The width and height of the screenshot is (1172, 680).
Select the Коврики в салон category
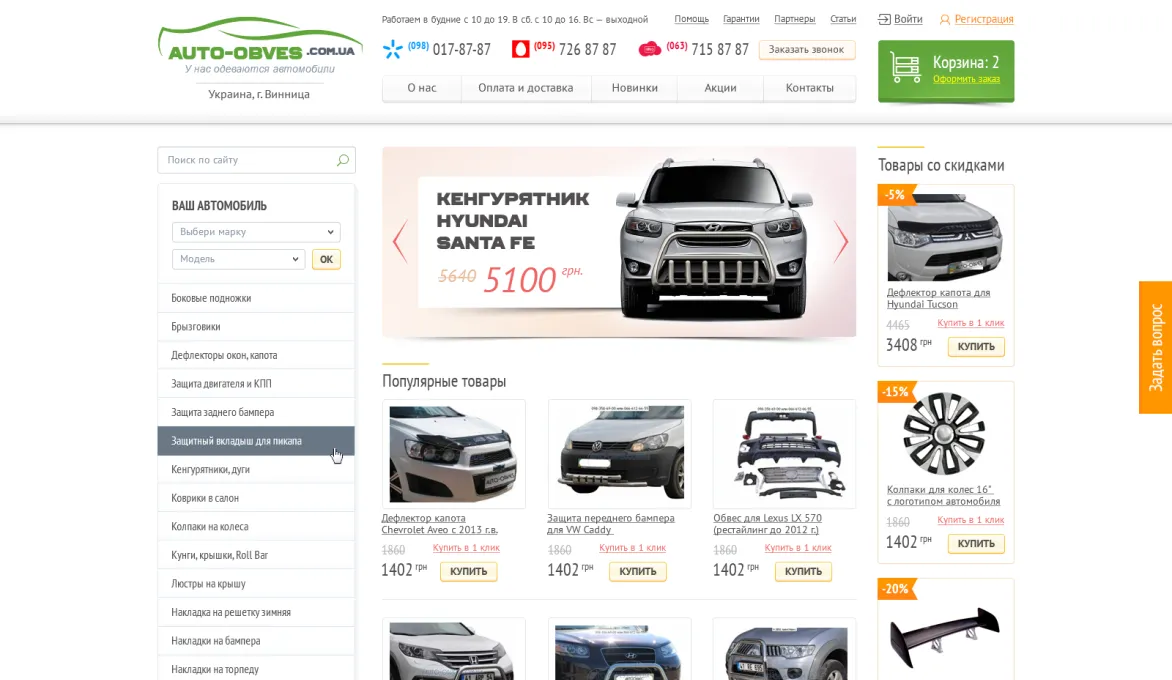(256, 498)
